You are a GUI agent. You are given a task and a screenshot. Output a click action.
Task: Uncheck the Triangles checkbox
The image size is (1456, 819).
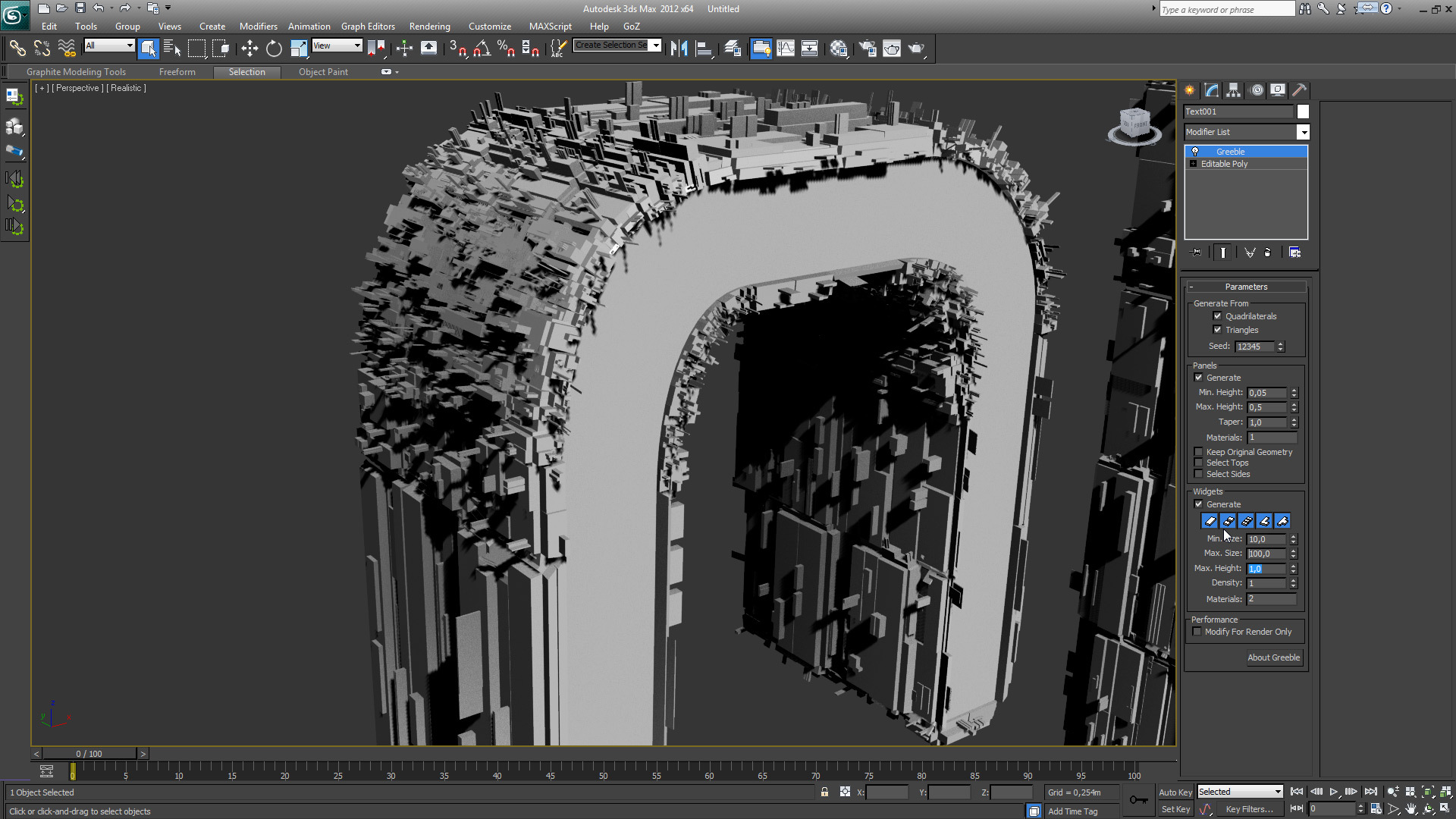pos(1217,330)
